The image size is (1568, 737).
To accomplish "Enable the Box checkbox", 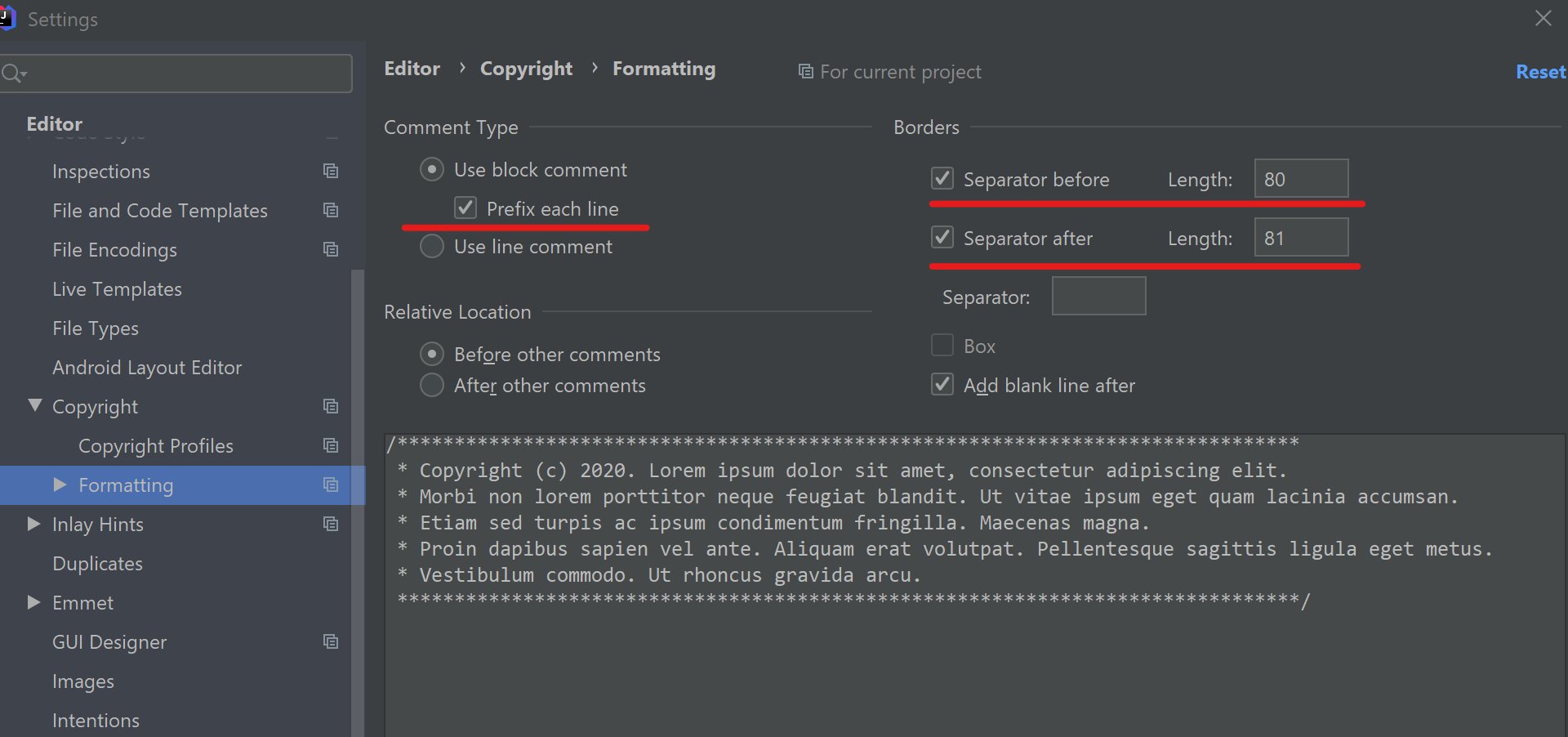I will (x=942, y=346).
